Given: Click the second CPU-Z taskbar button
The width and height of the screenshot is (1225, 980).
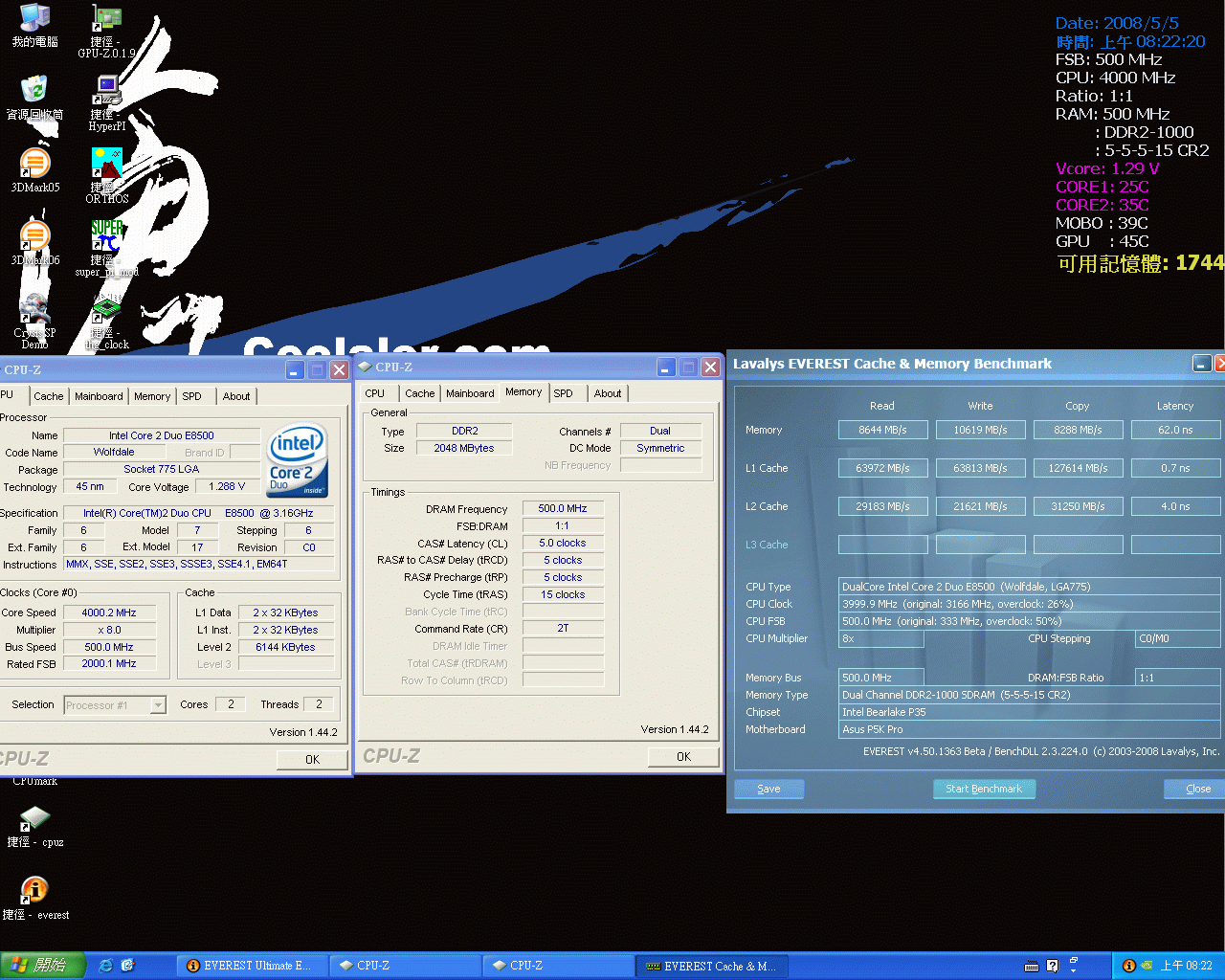Looking at the screenshot, I should click(558, 966).
